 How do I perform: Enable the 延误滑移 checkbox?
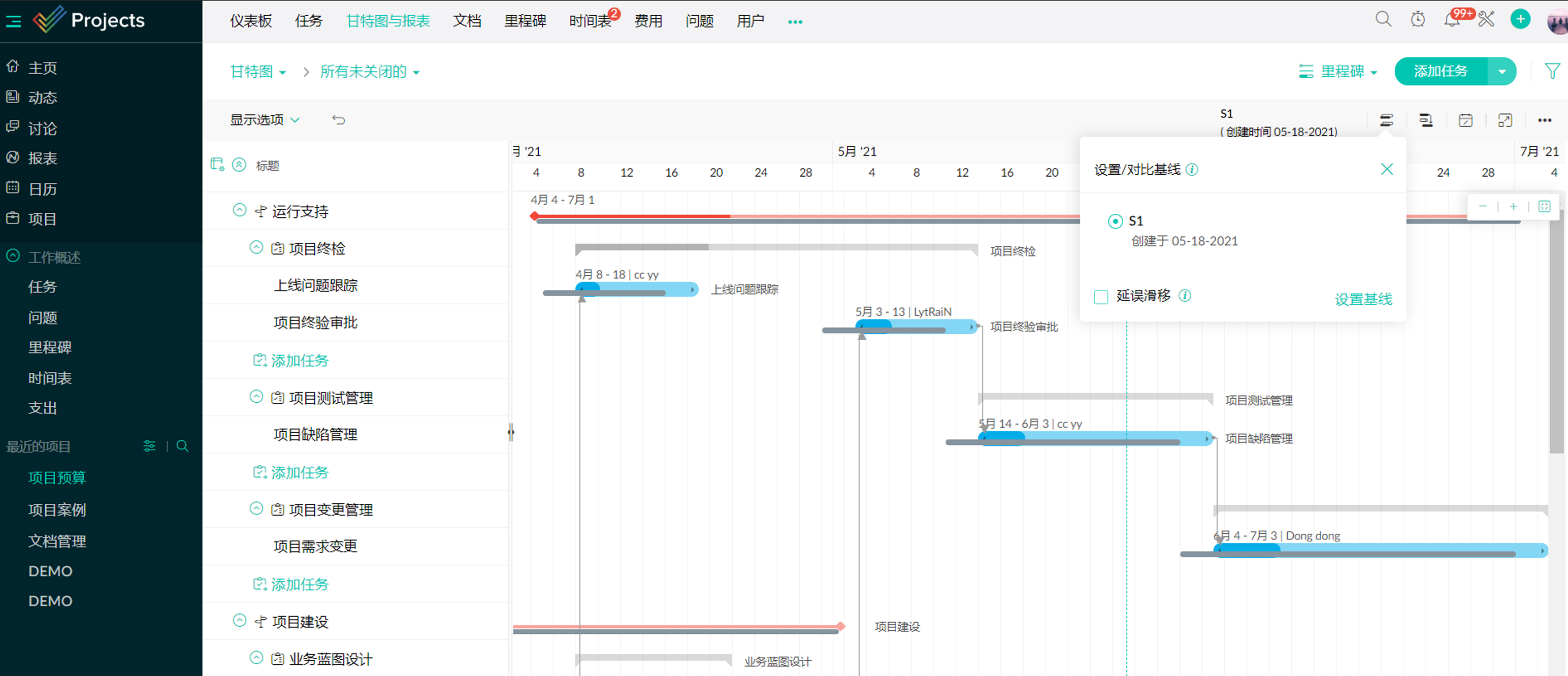(1100, 297)
